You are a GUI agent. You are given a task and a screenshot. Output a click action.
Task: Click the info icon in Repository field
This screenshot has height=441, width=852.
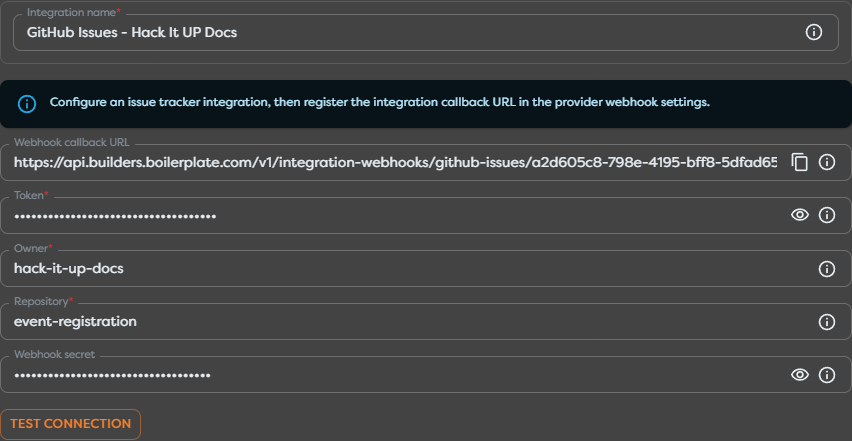tap(826, 322)
